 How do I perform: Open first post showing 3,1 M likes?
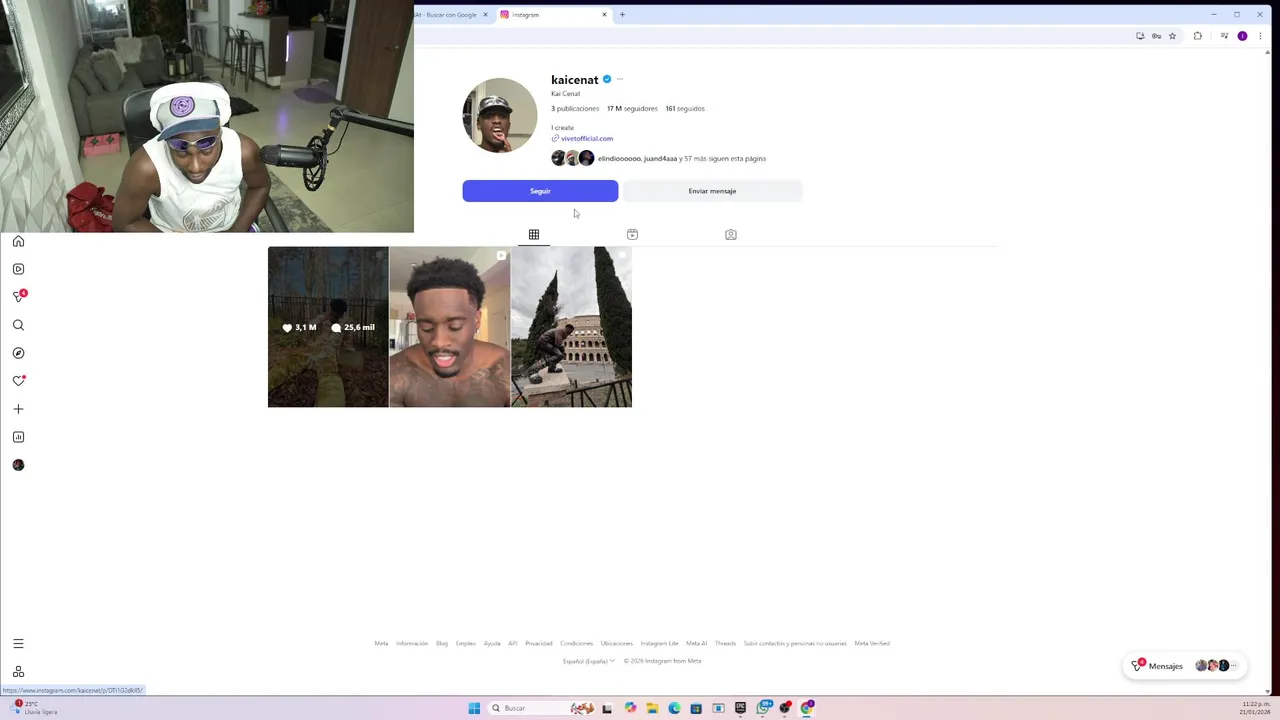coord(328,327)
